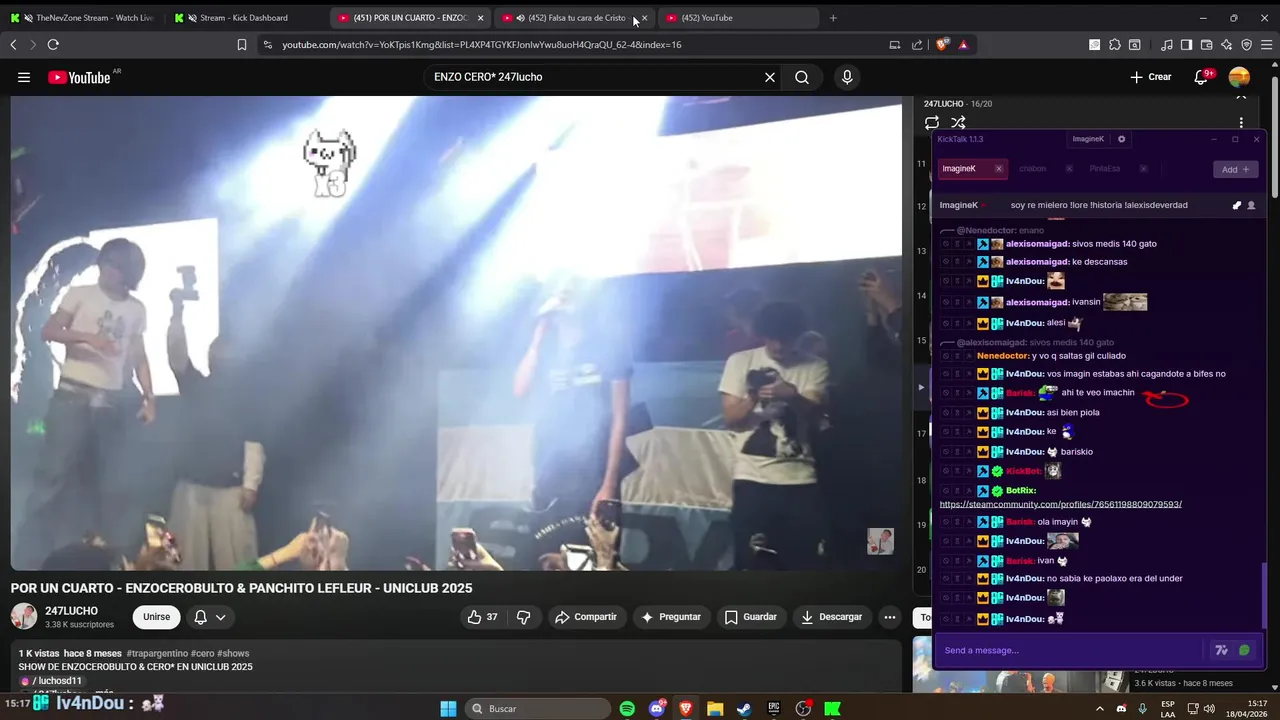
Task: Open browser extensions puzzle icon
Action: pos(1115,44)
